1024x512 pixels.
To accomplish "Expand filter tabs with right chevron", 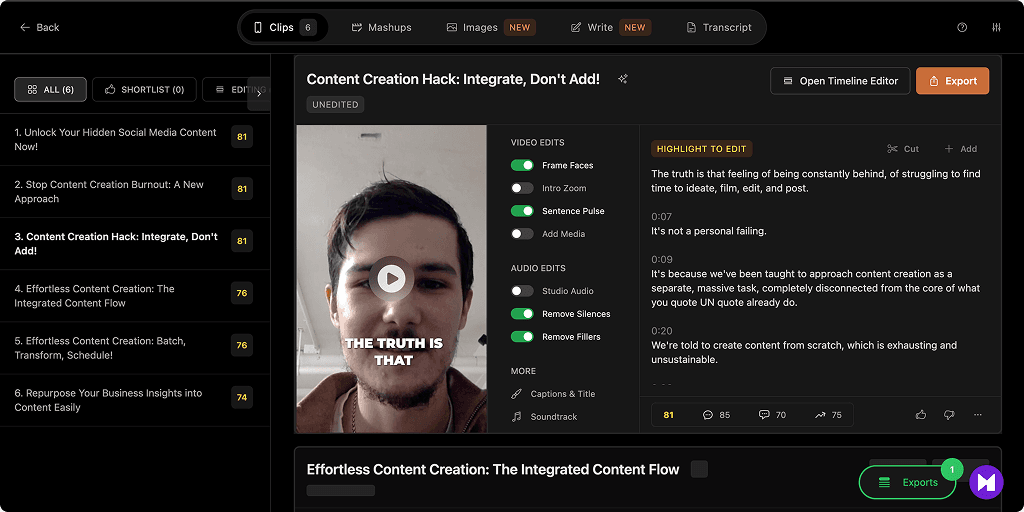I will coord(259,92).
